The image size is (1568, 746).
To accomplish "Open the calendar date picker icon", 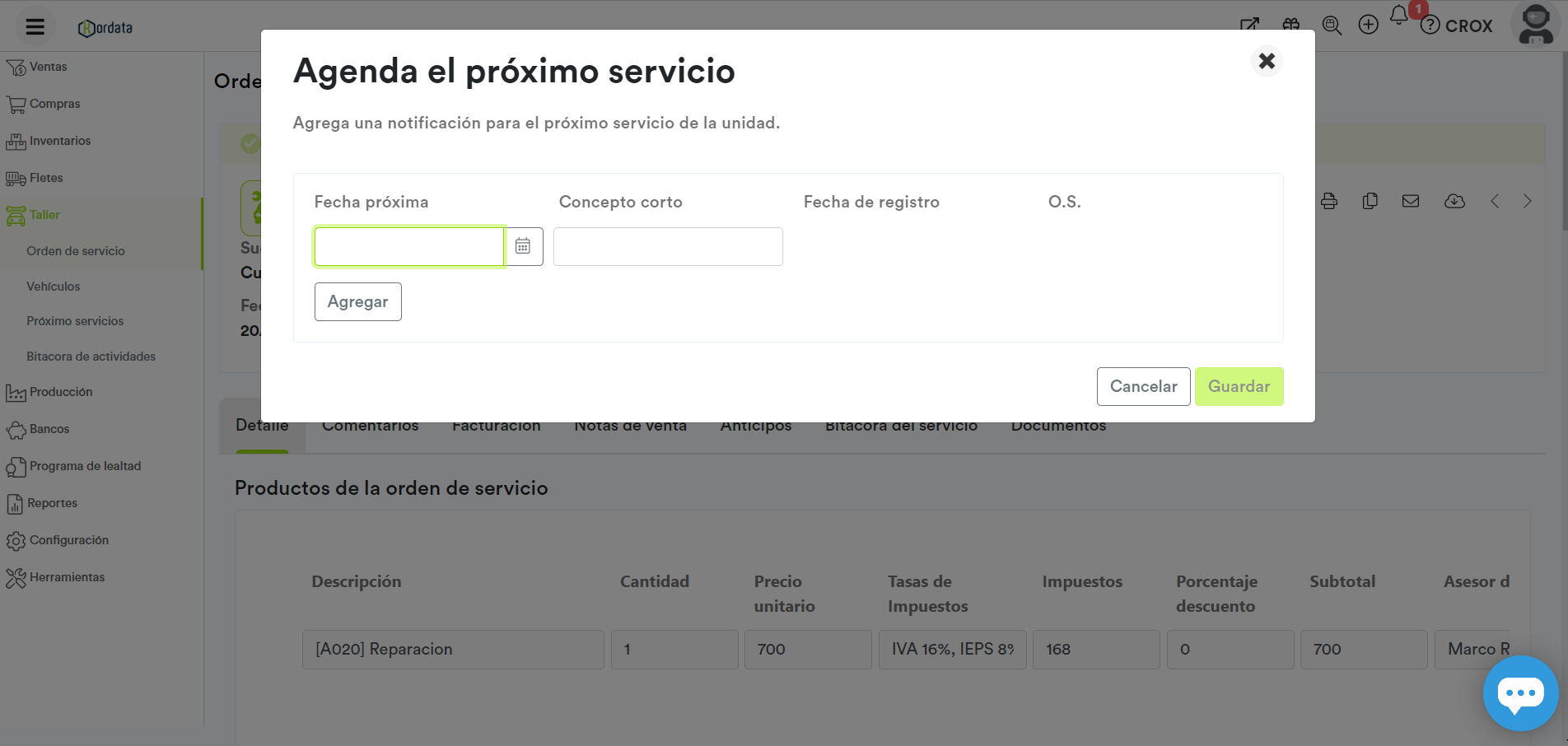I will pyautogui.click(x=523, y=246).
